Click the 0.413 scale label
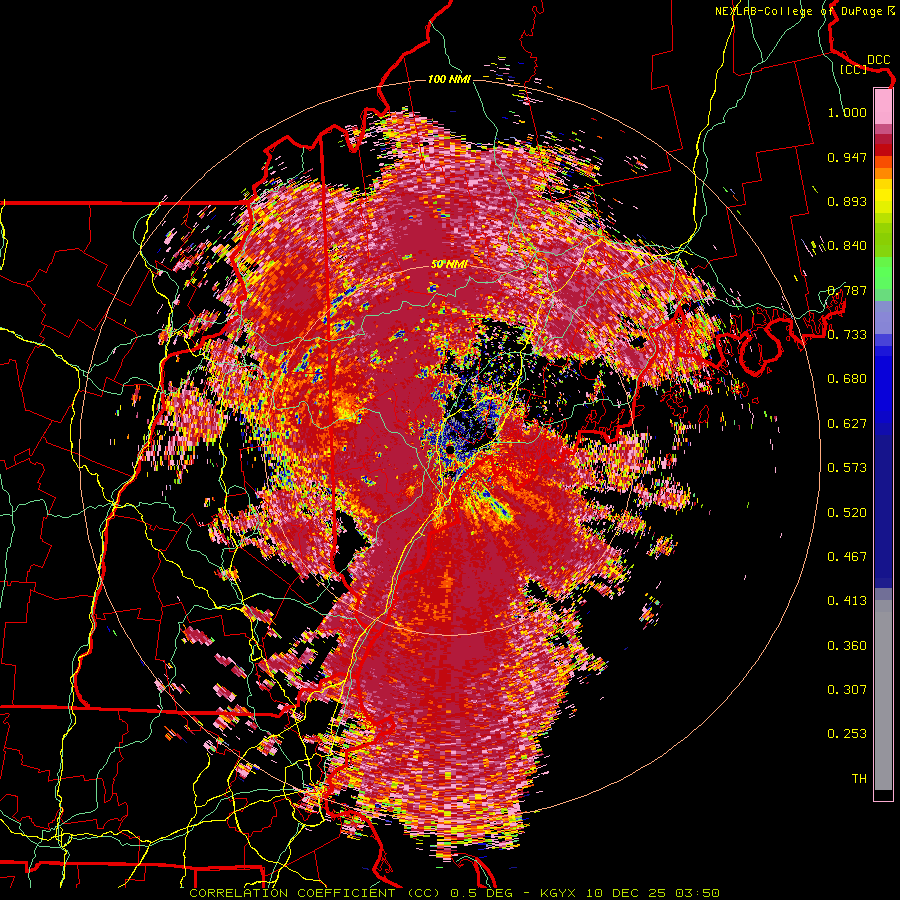This screenshot has width=900, height=900. point(847,601)
